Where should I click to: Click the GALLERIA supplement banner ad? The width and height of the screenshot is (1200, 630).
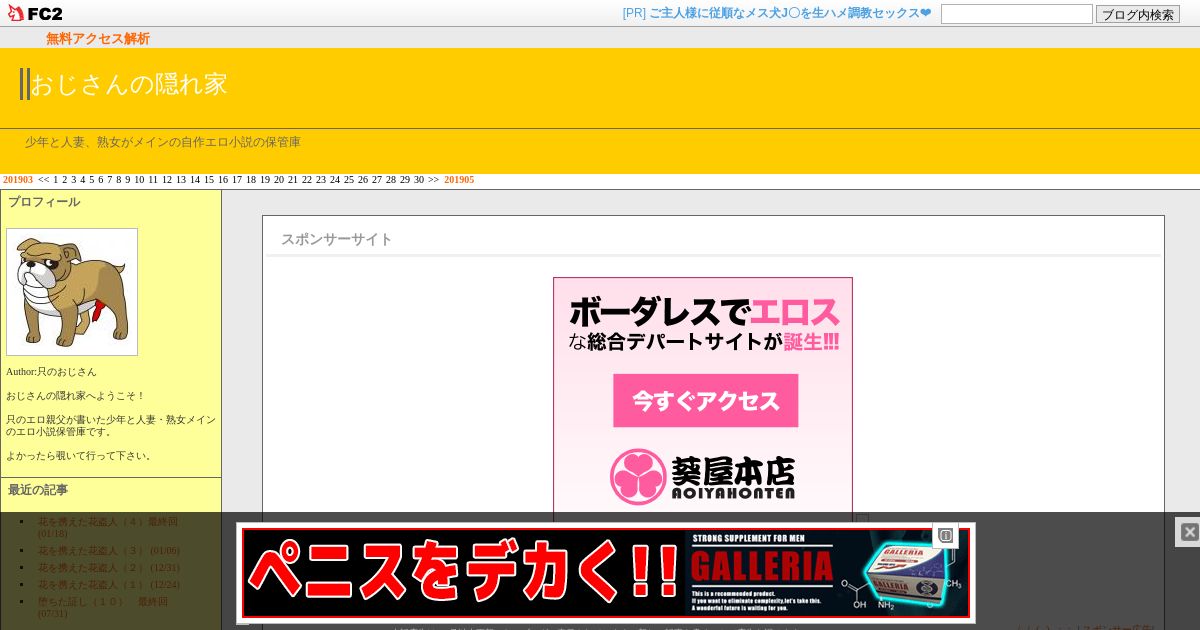606,573
